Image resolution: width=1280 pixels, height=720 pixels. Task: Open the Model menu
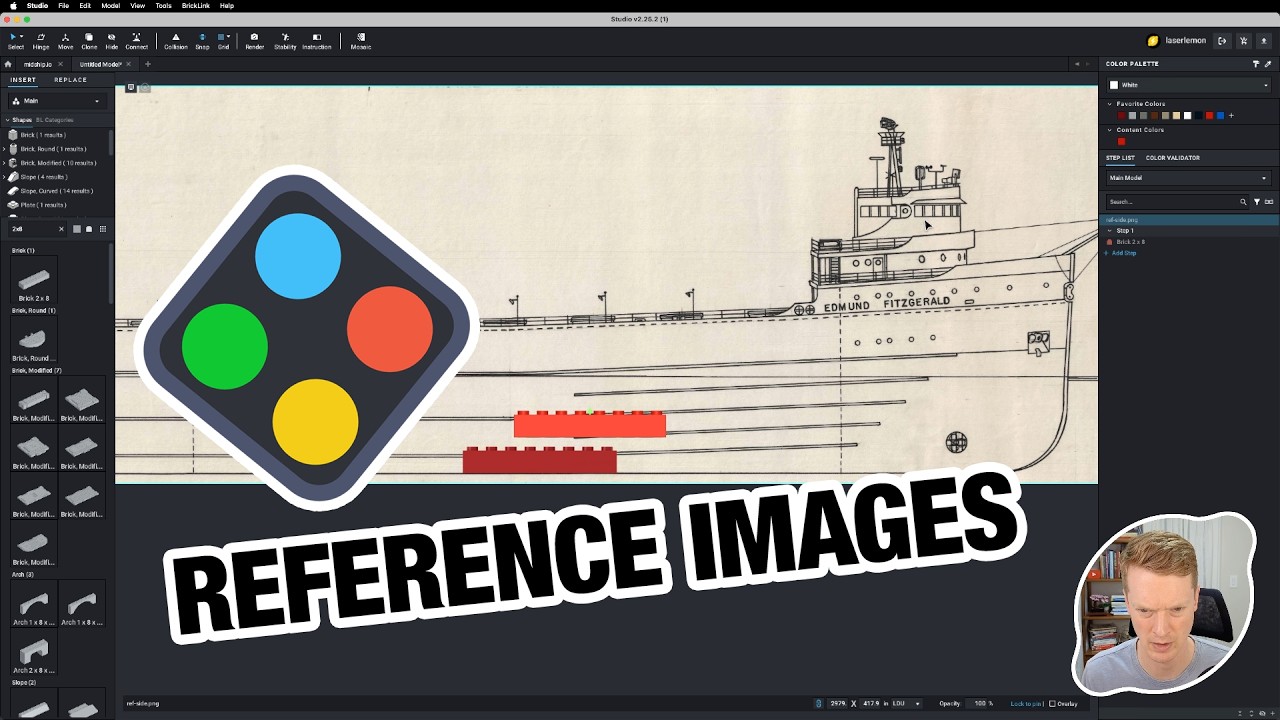(x=111, y=6)
